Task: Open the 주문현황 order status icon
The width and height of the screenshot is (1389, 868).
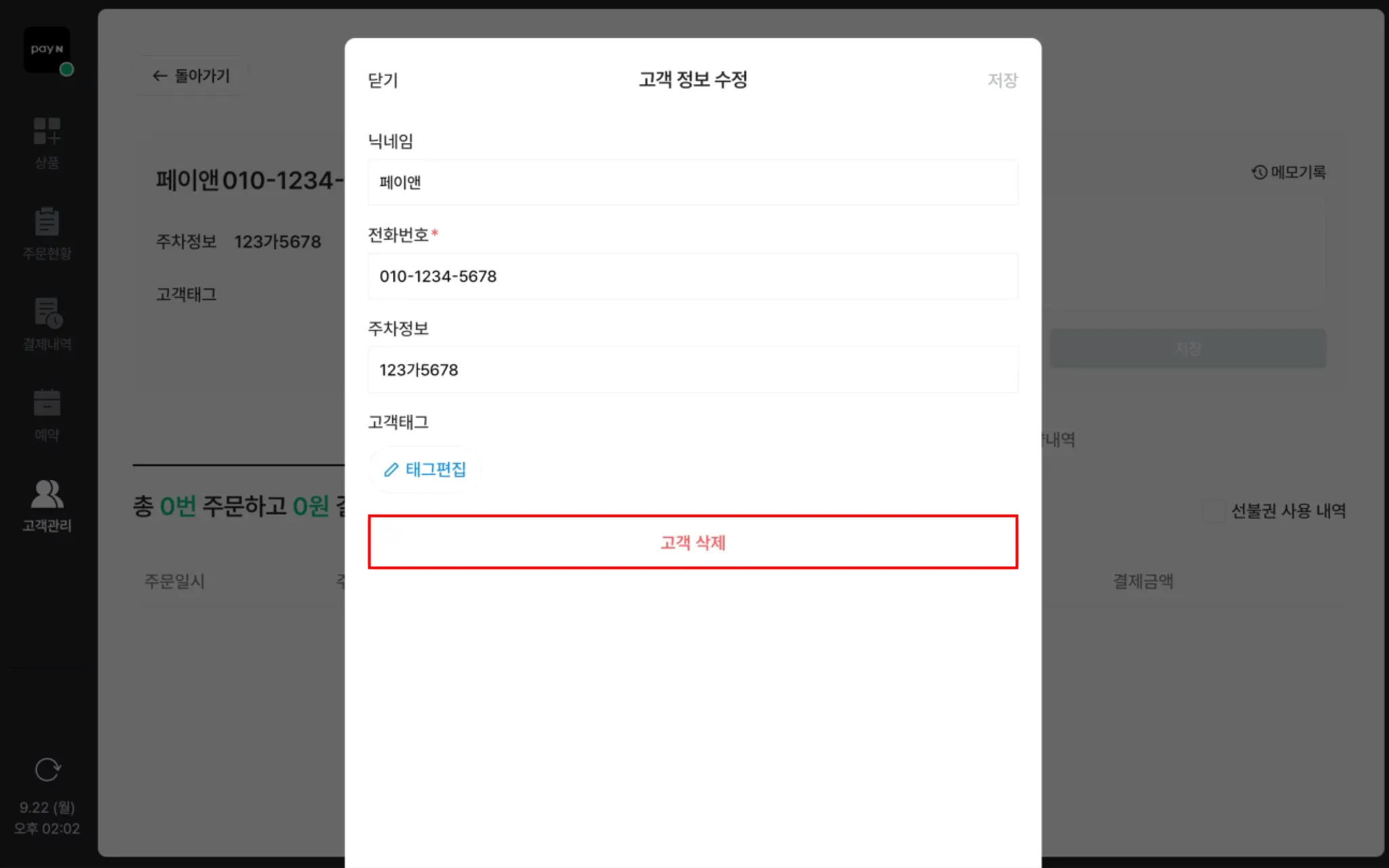Action: click(47, 233)
